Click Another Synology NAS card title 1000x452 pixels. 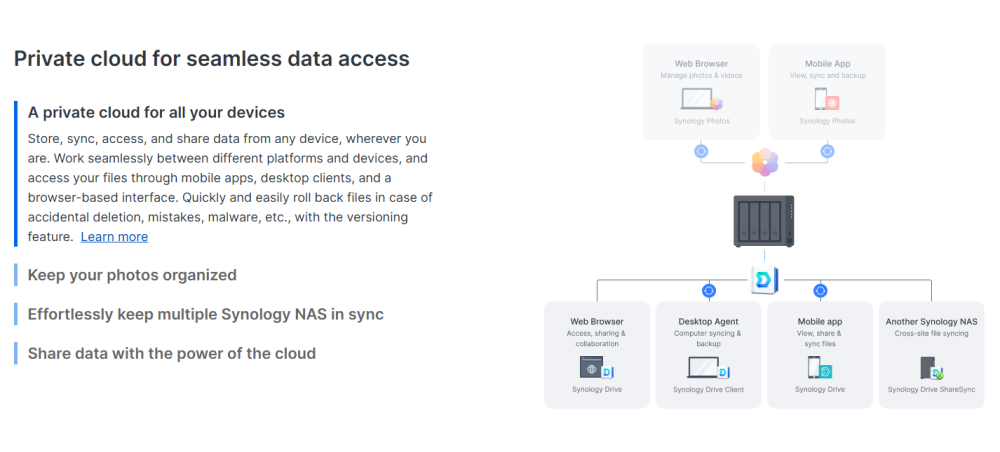coord(931,322)
